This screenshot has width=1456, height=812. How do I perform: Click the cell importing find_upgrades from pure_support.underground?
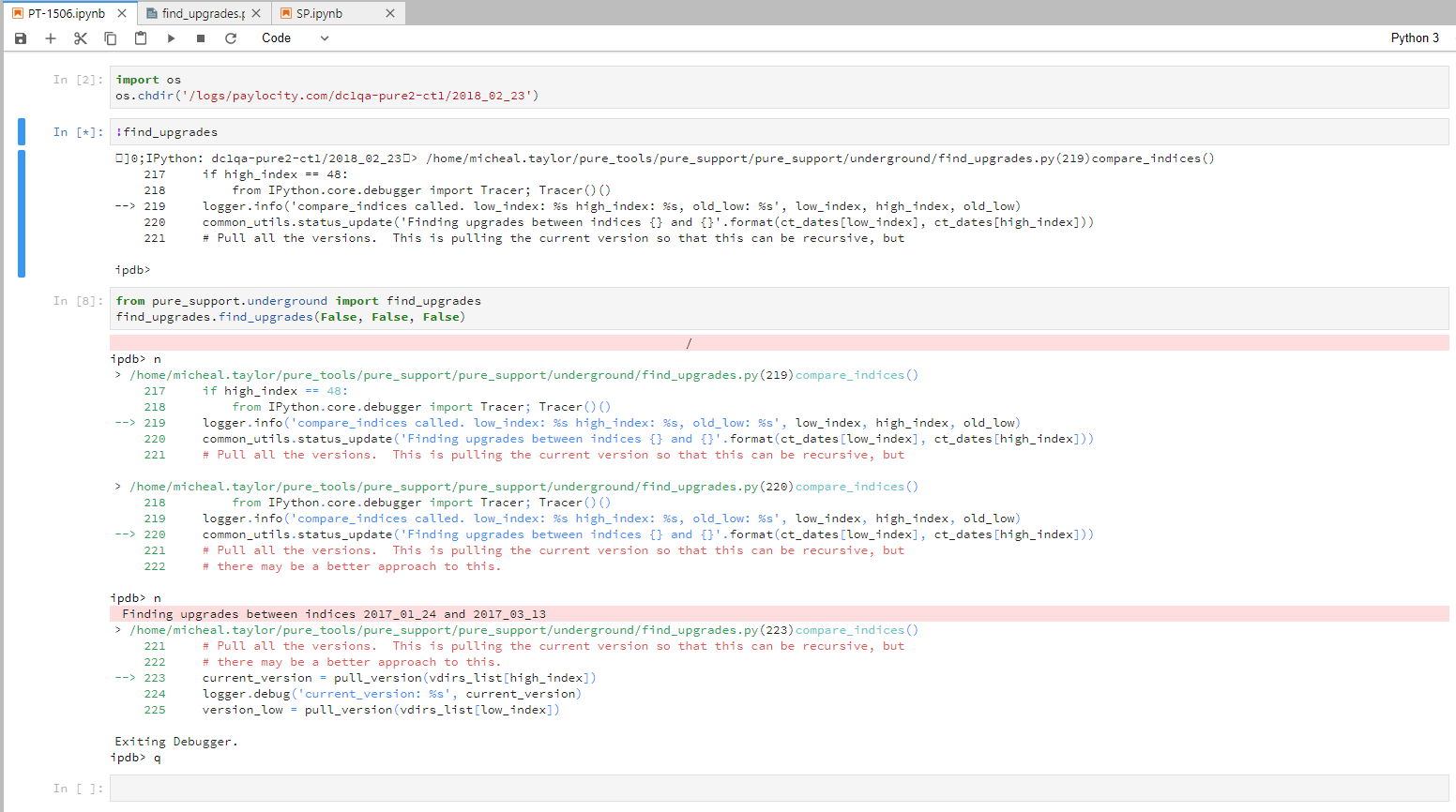pyautogui.click(x=779, y=308)
